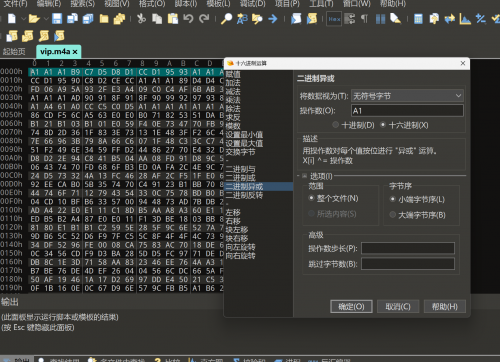Click the highlighter pen toolbar icon

click(396, 19)
